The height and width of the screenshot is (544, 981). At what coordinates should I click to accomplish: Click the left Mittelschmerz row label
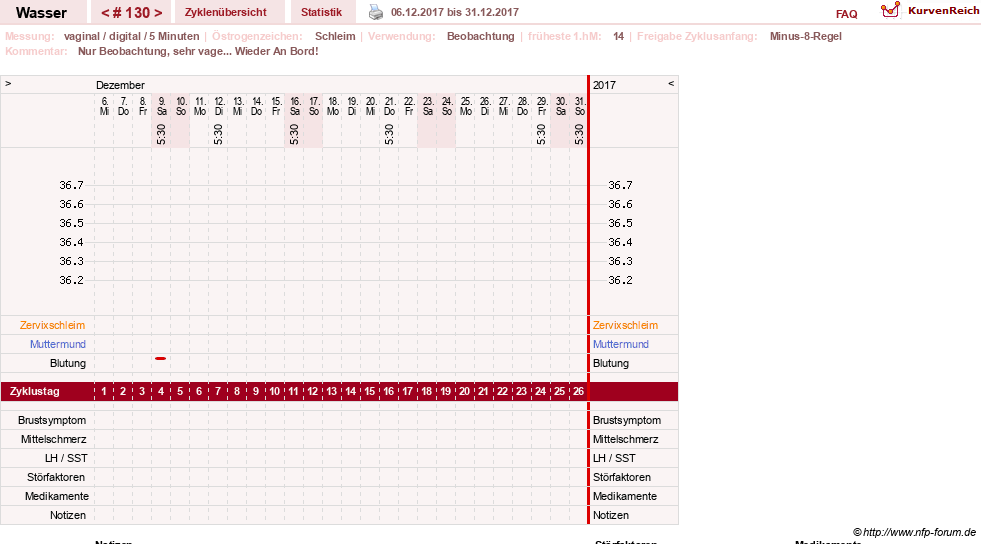point(53,439)
